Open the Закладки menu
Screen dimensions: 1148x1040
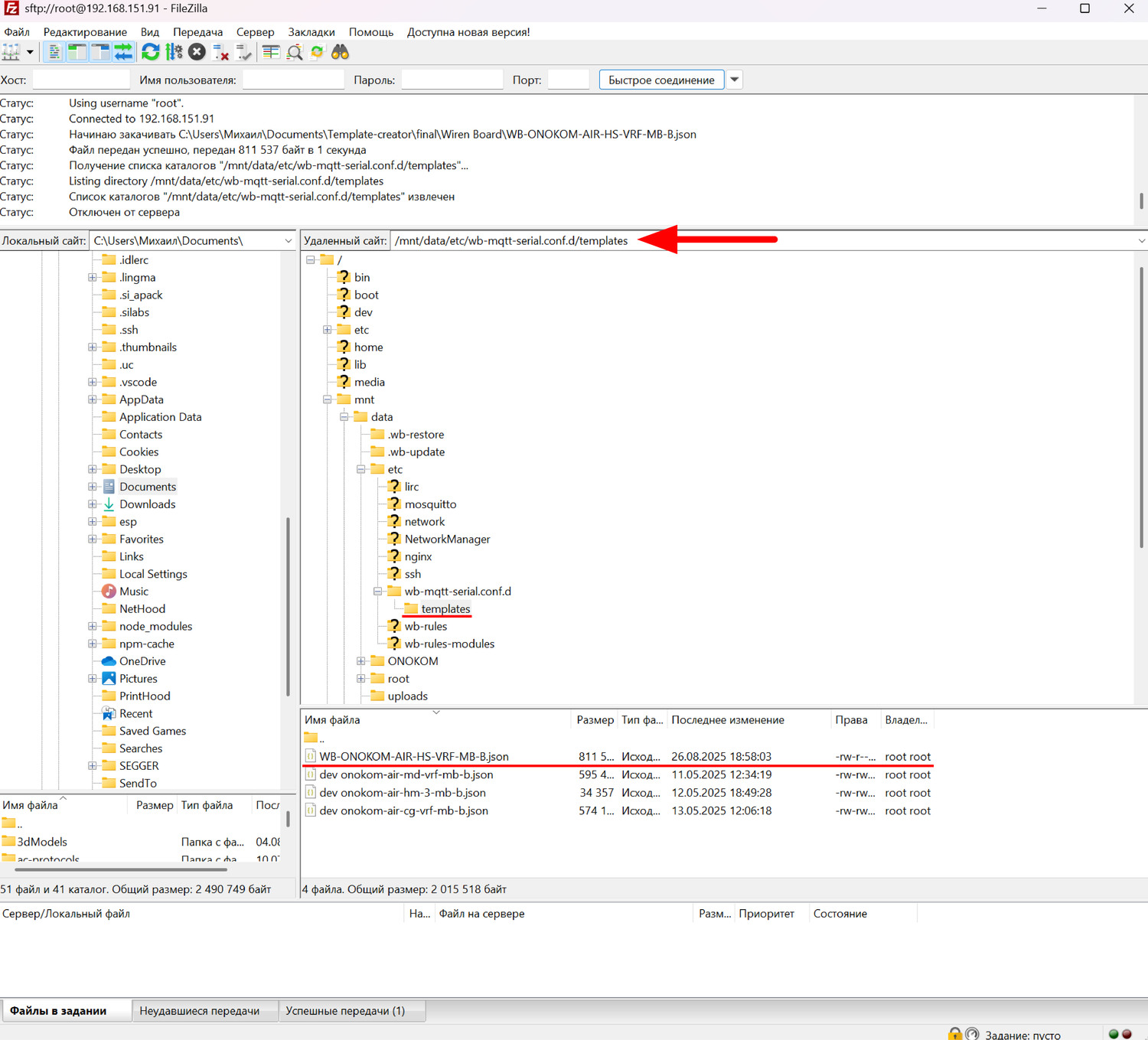[x=311, y=32]
